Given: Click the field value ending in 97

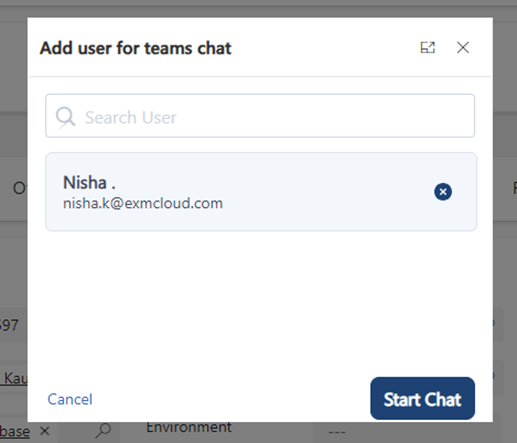Looking at the screenshot, I should click(x=9, y=325).
